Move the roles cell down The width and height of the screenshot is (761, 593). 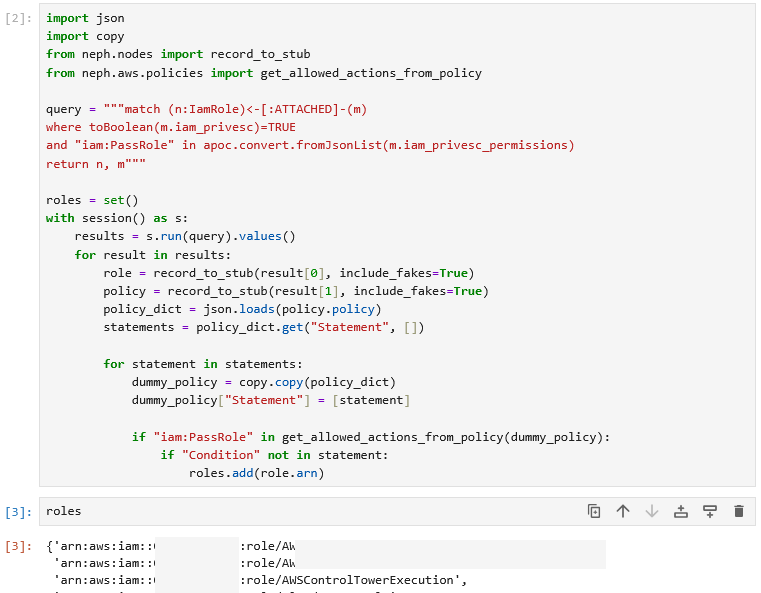click(x=652, y=511)
